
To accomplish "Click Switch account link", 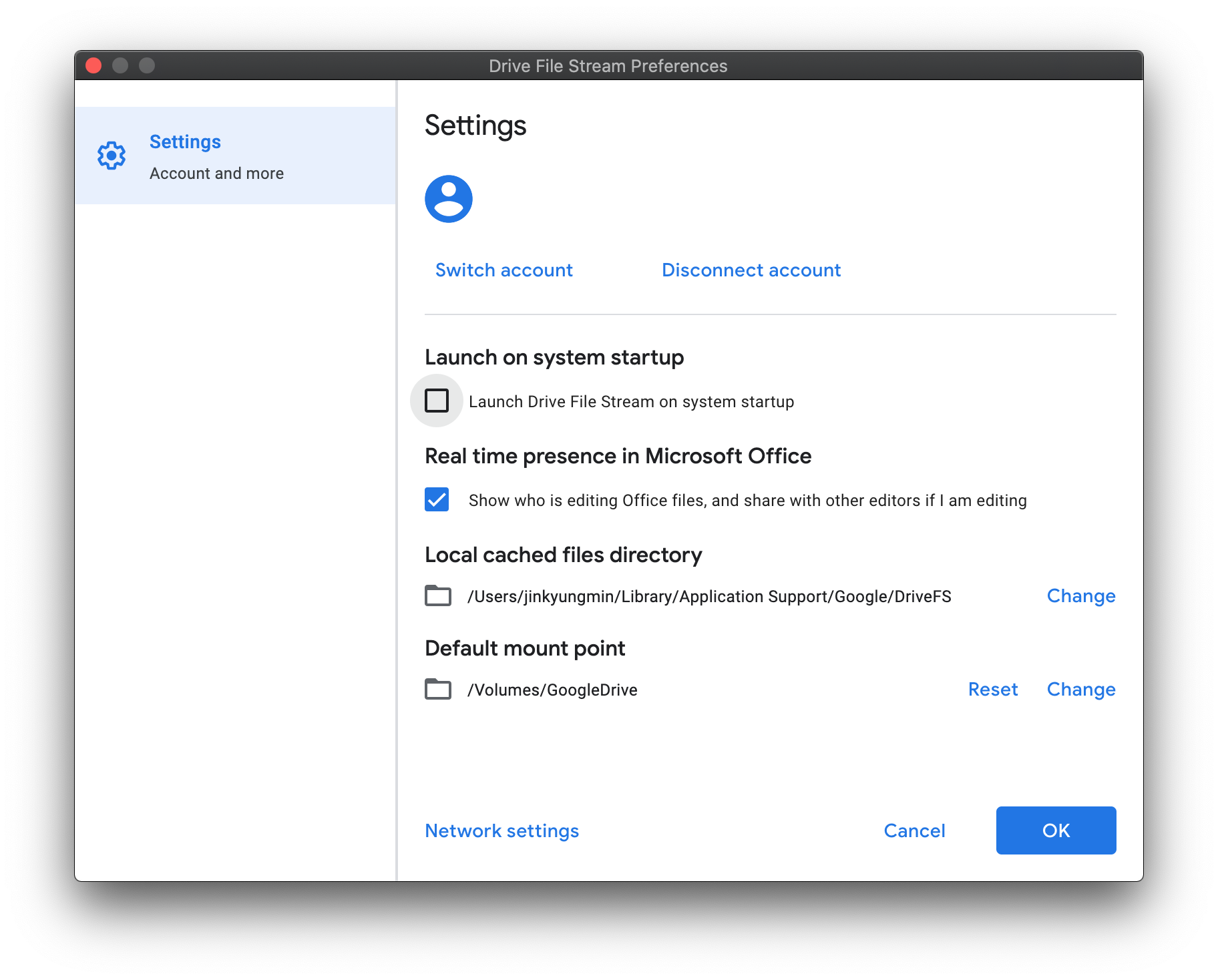I will pos(504,270).
